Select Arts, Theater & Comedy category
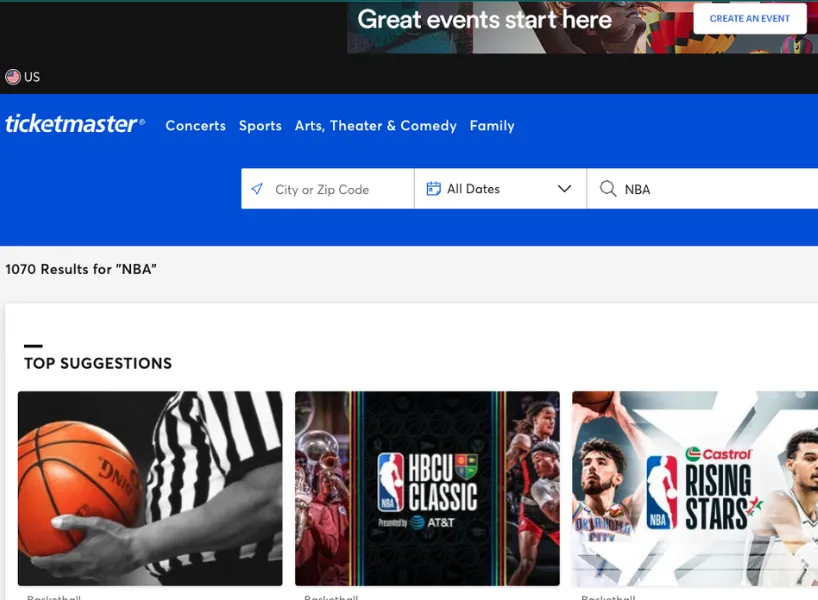The image size is (818, 600). coord(375,126)
